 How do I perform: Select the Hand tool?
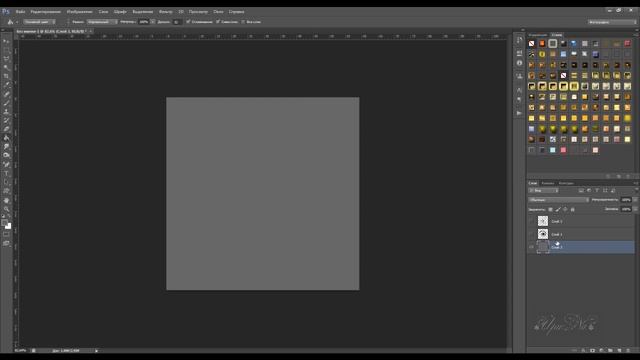pyautogui.click(x=7, y=200)
